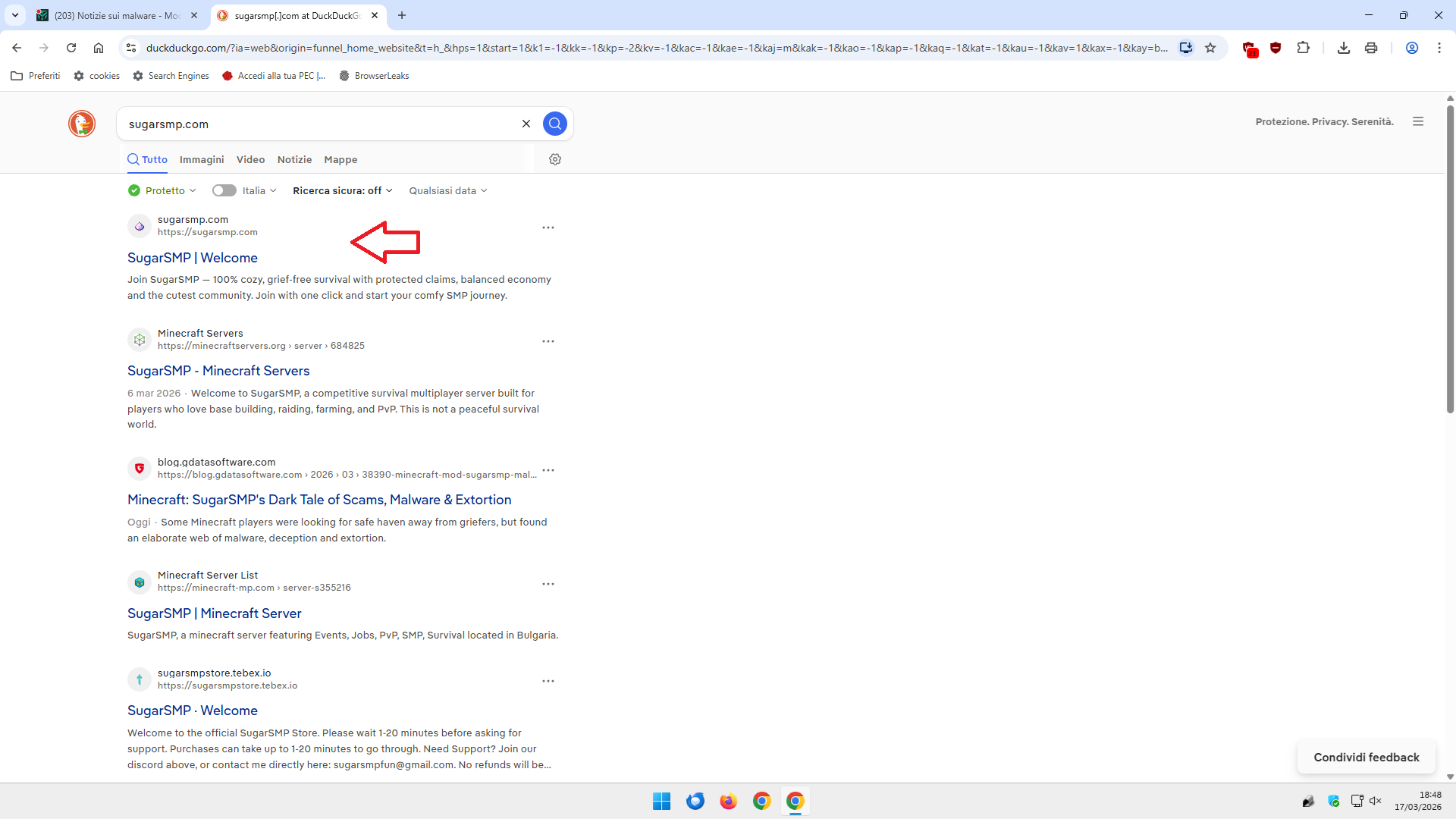Open the Preferiti bookmarks folder
The image size is (1456, 819).
(36, 76)
